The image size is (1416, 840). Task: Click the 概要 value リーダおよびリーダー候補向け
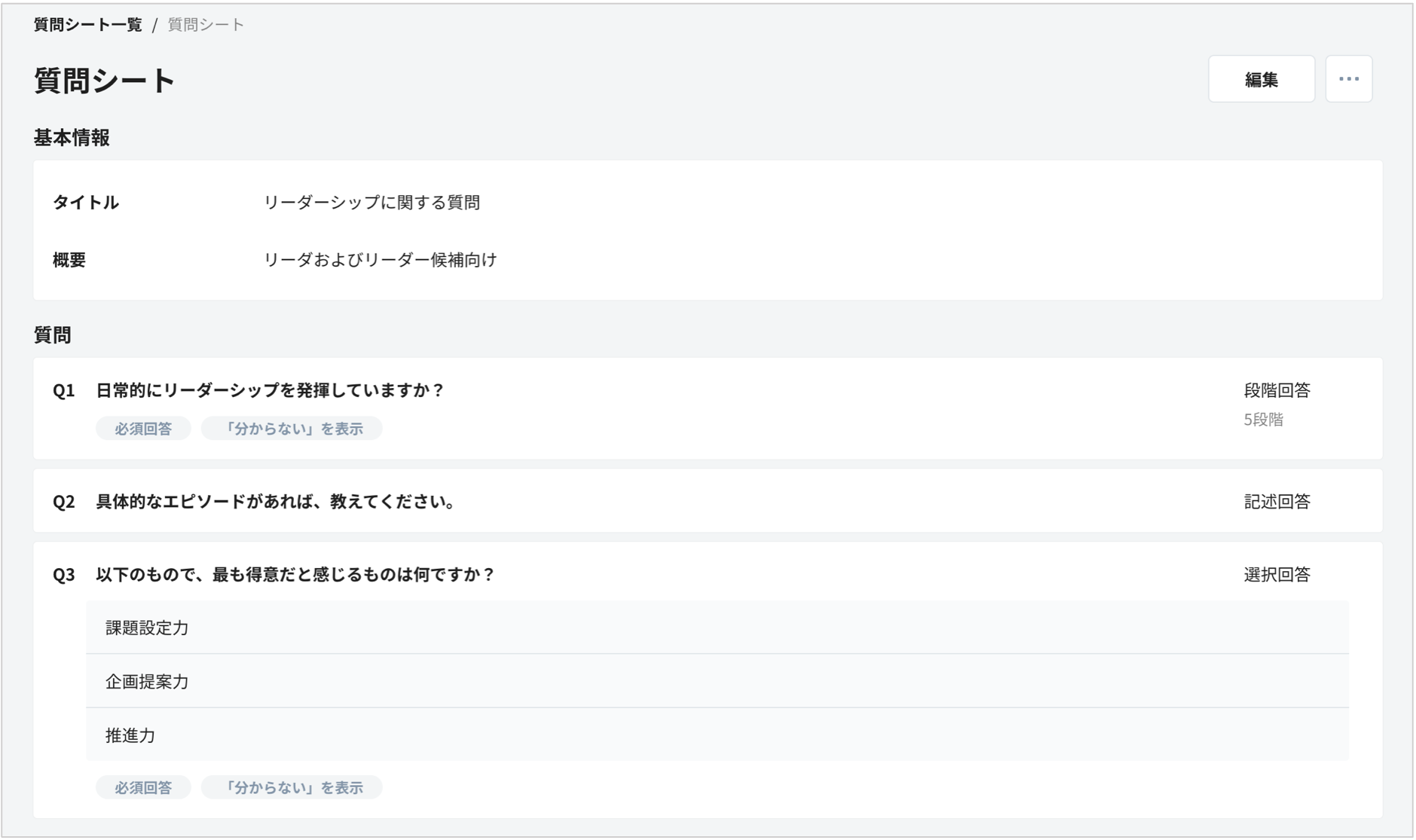[380, 260]
